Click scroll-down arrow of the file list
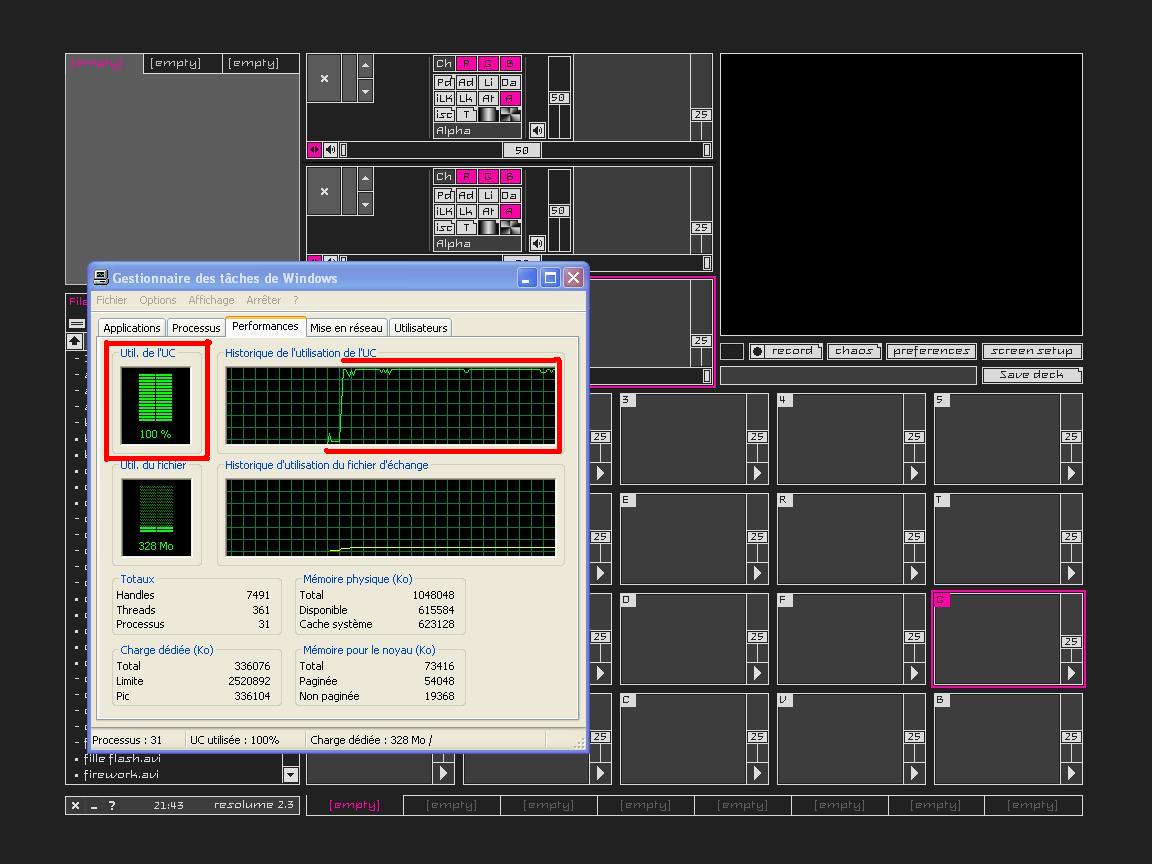 (290, 774)
